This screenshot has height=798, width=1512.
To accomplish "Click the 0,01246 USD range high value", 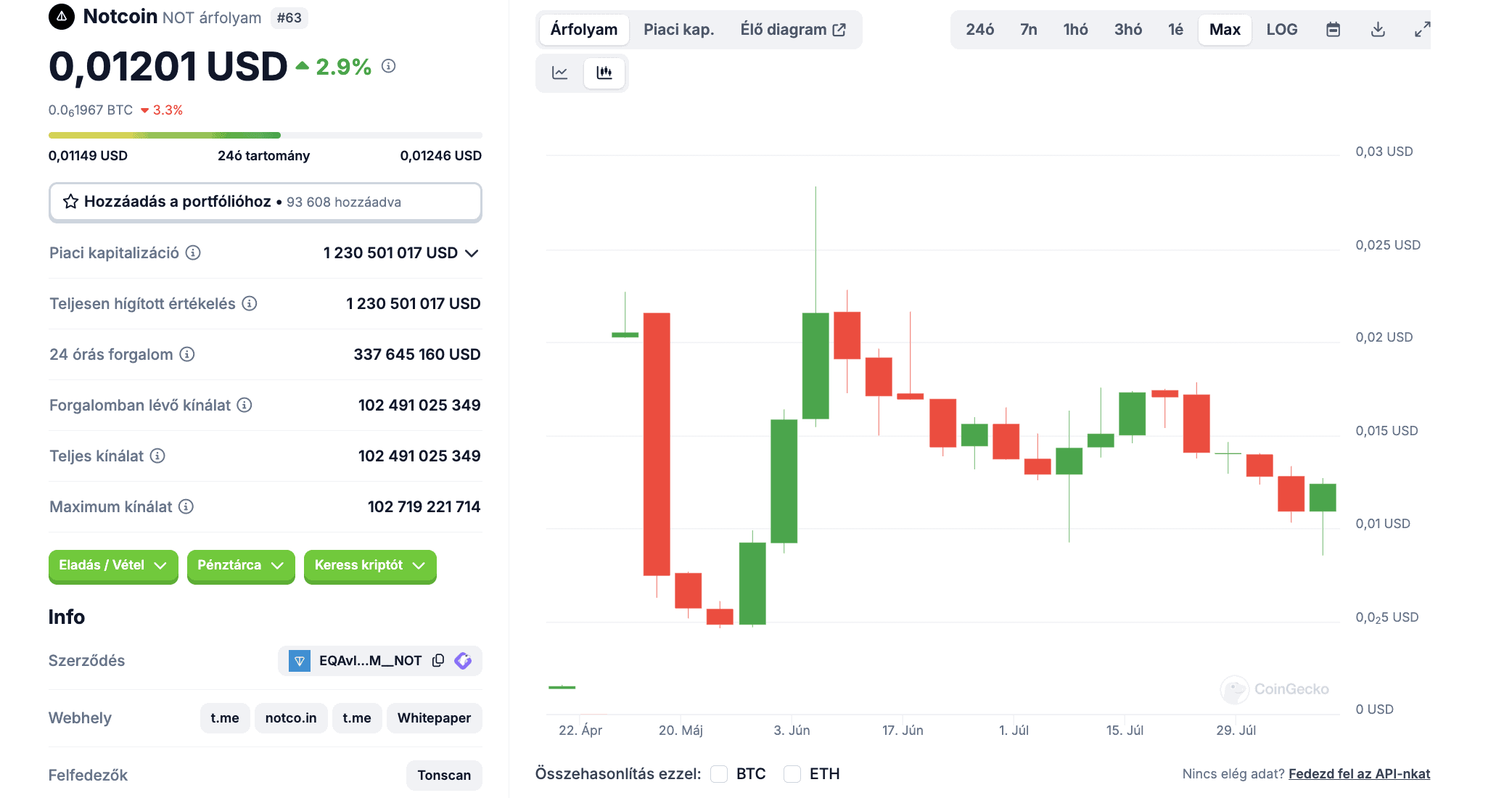I will 441,155.
